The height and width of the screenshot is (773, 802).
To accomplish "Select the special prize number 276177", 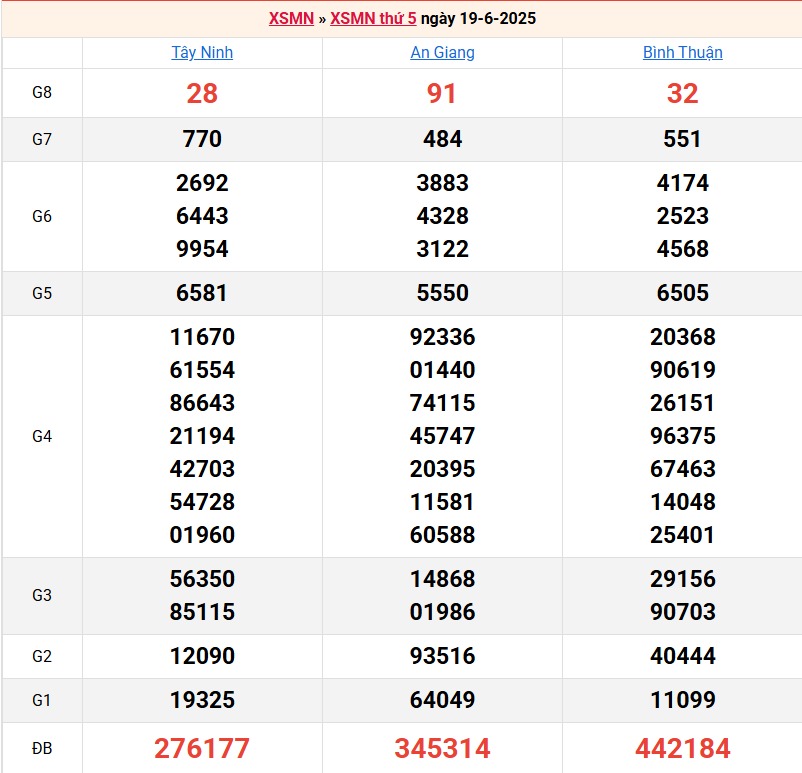I will pyautogui.click(x=202, y=748).
